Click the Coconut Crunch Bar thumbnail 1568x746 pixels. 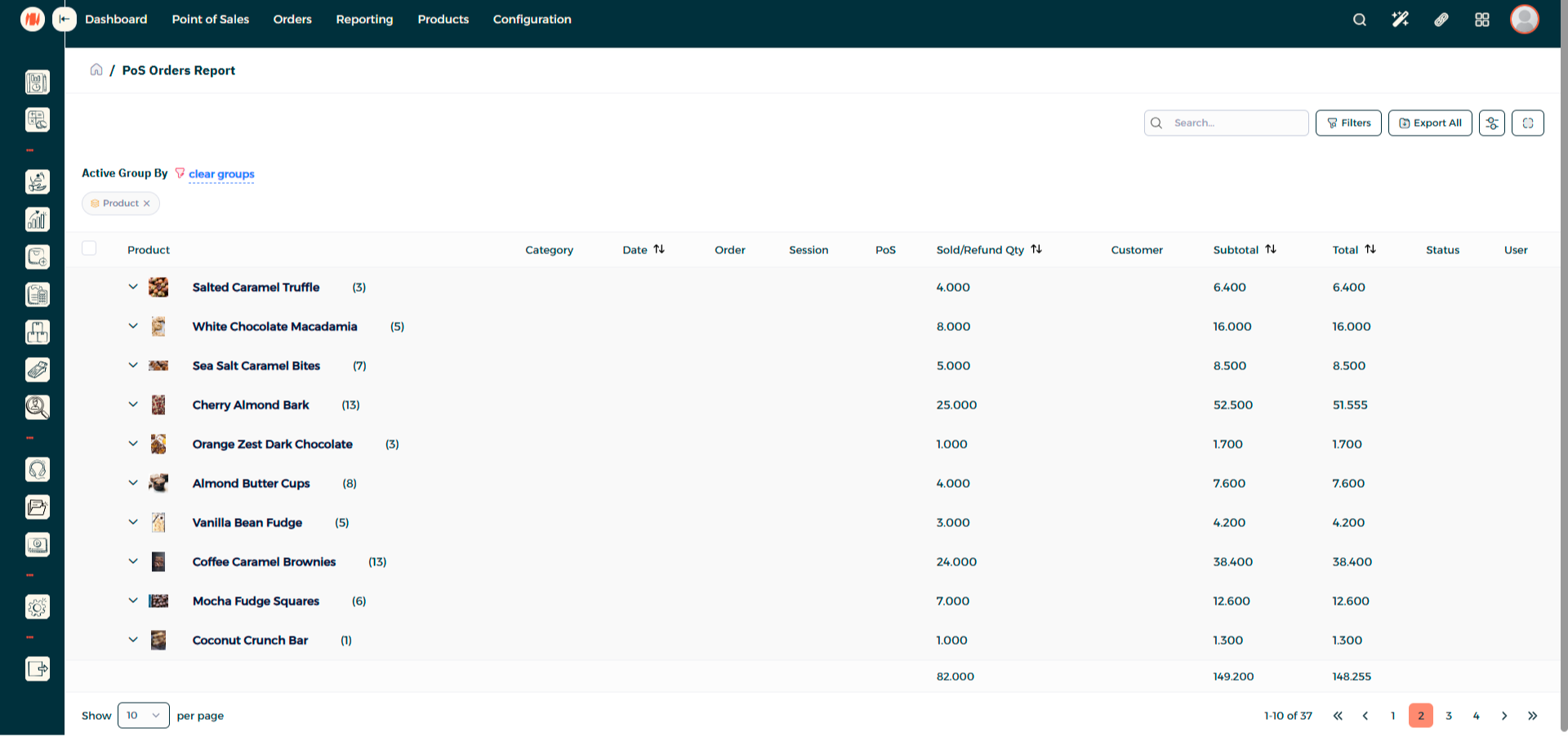(158, 640)
